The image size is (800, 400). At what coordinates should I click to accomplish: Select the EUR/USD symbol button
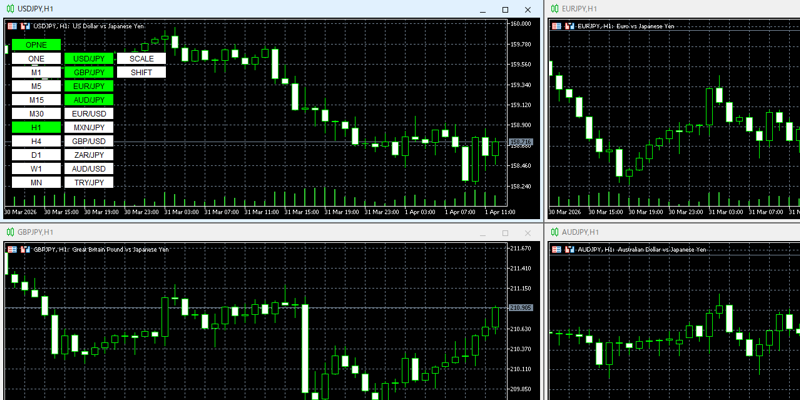pos(89,114)
